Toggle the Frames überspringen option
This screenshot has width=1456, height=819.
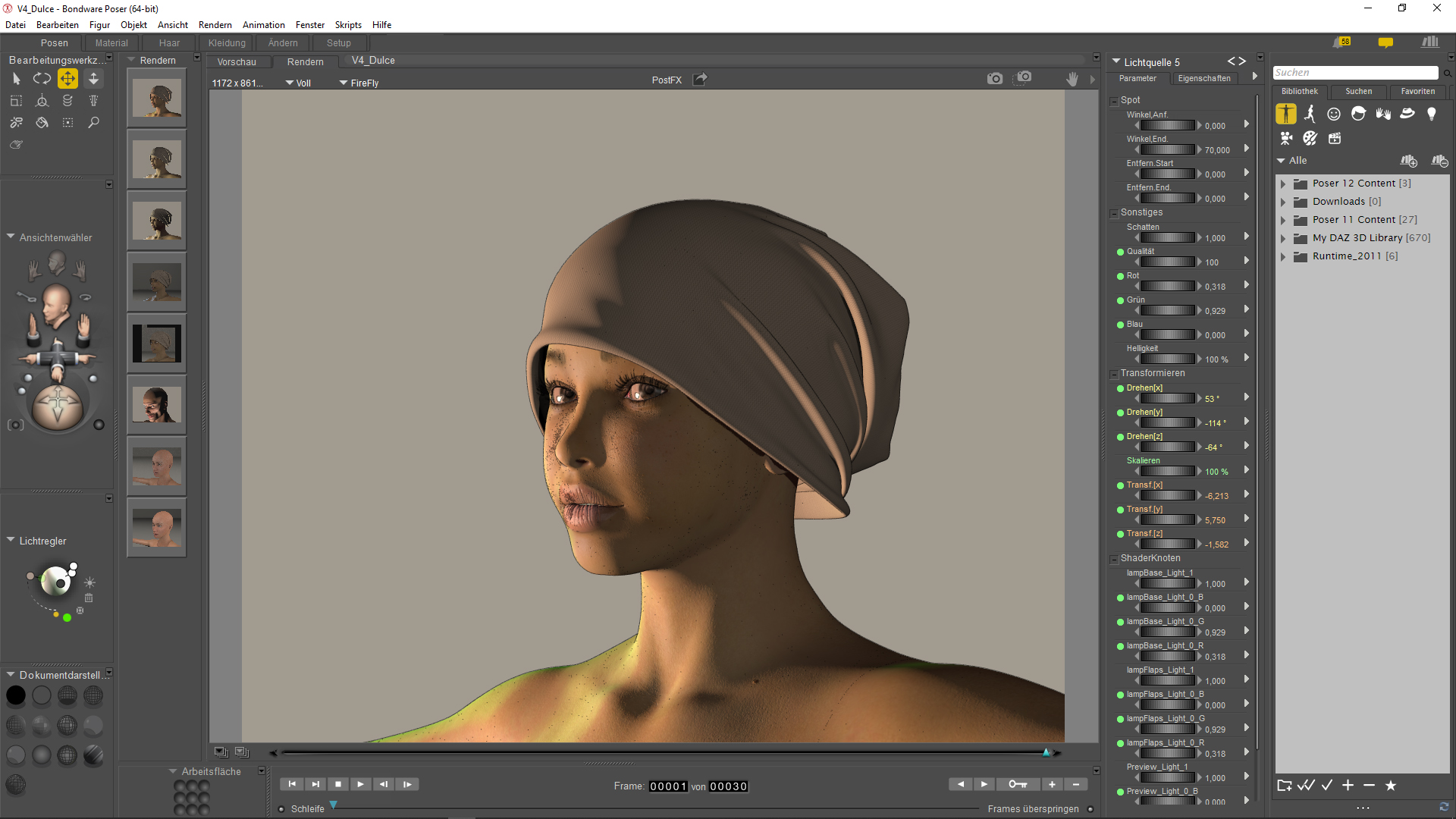coord(1090,809)
